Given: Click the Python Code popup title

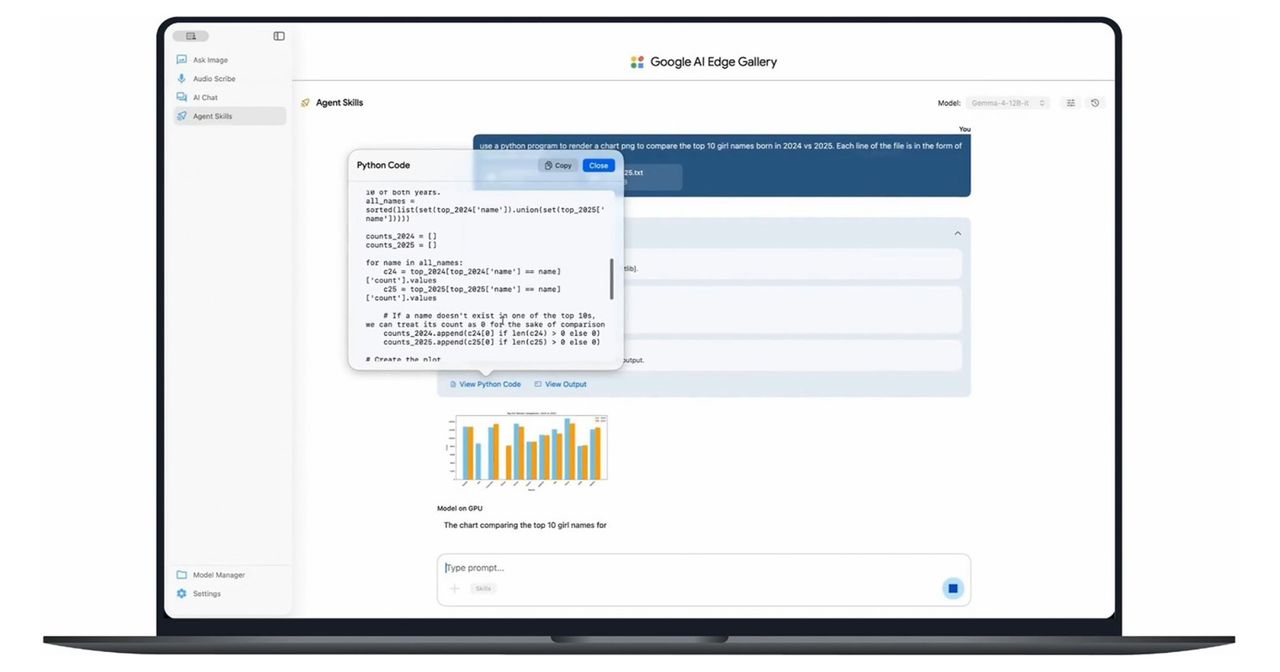Looking at the screenshot, I should (x=383, y=165).
